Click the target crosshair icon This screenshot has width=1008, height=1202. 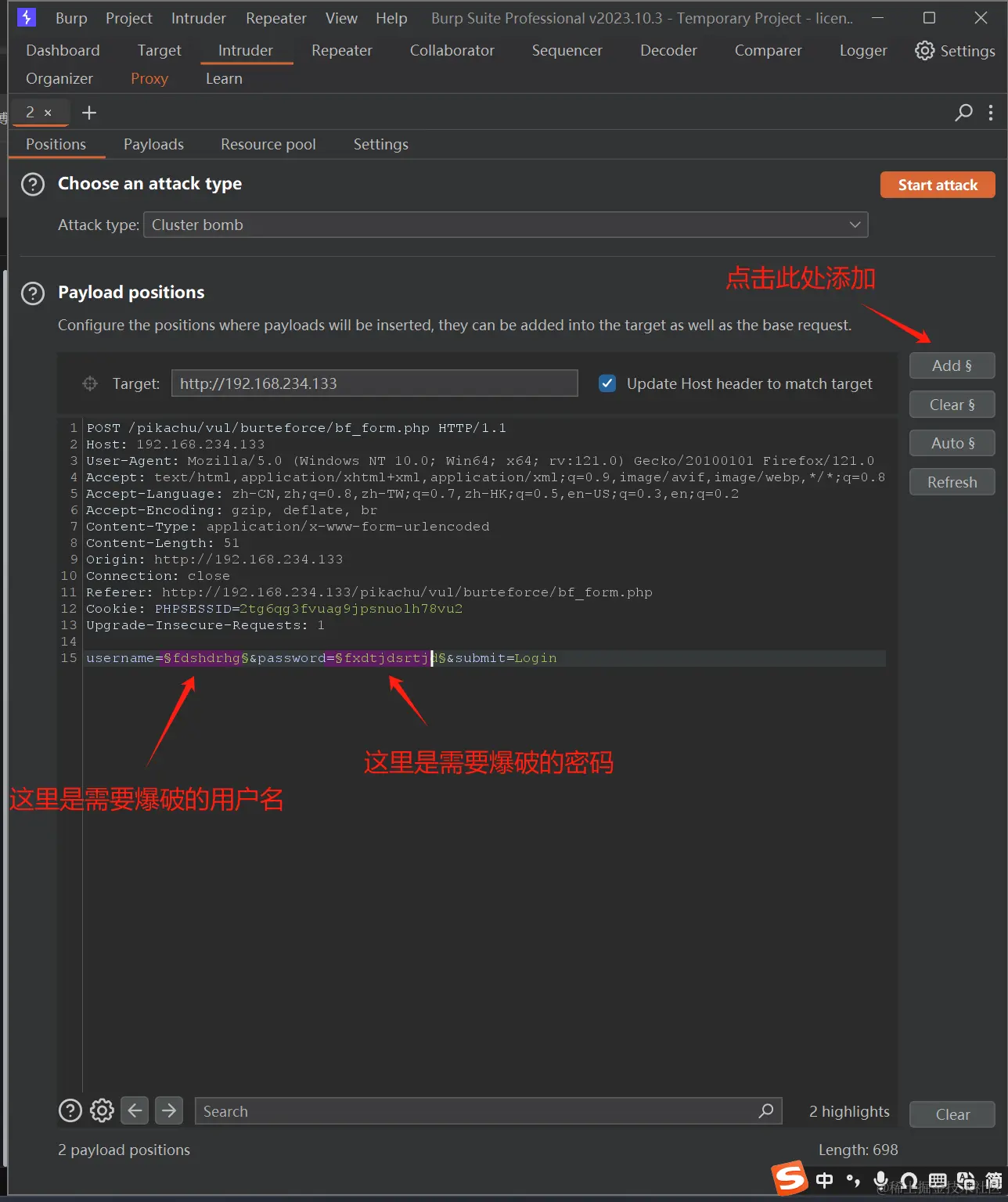[x=90, y=383]
